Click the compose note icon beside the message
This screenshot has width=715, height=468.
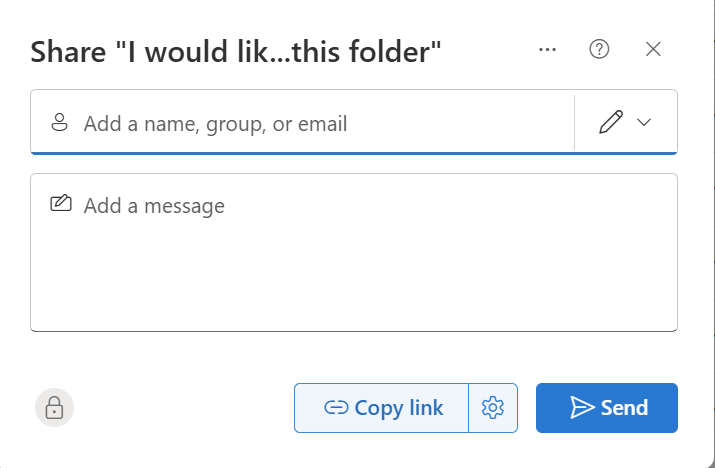click(x=60, y=204)
